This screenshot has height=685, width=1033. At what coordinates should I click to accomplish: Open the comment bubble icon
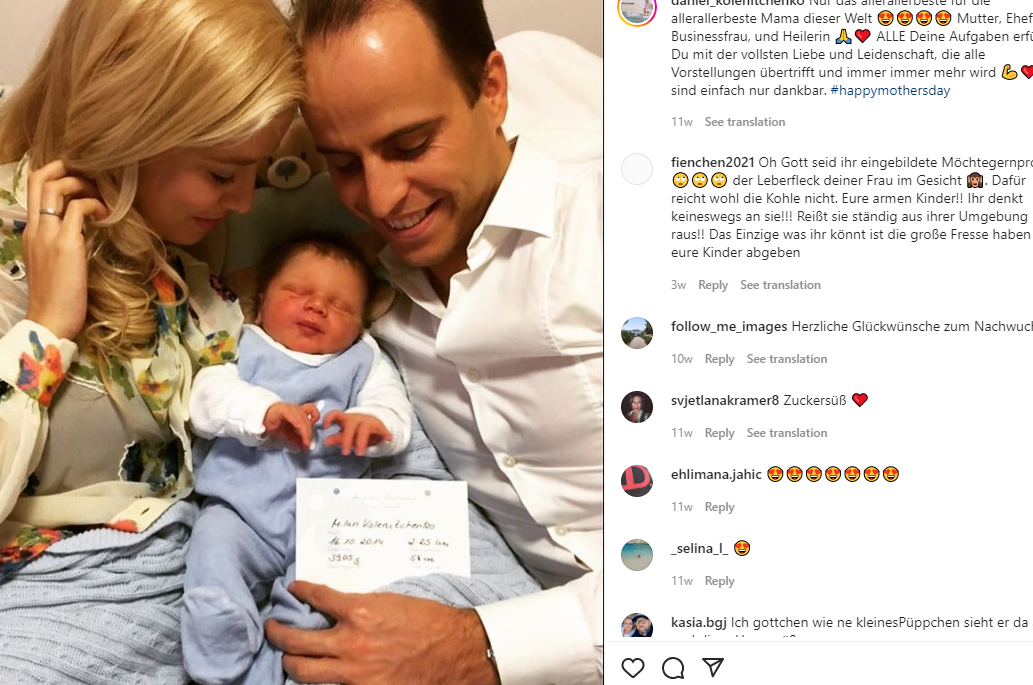[x=673, y=668]
